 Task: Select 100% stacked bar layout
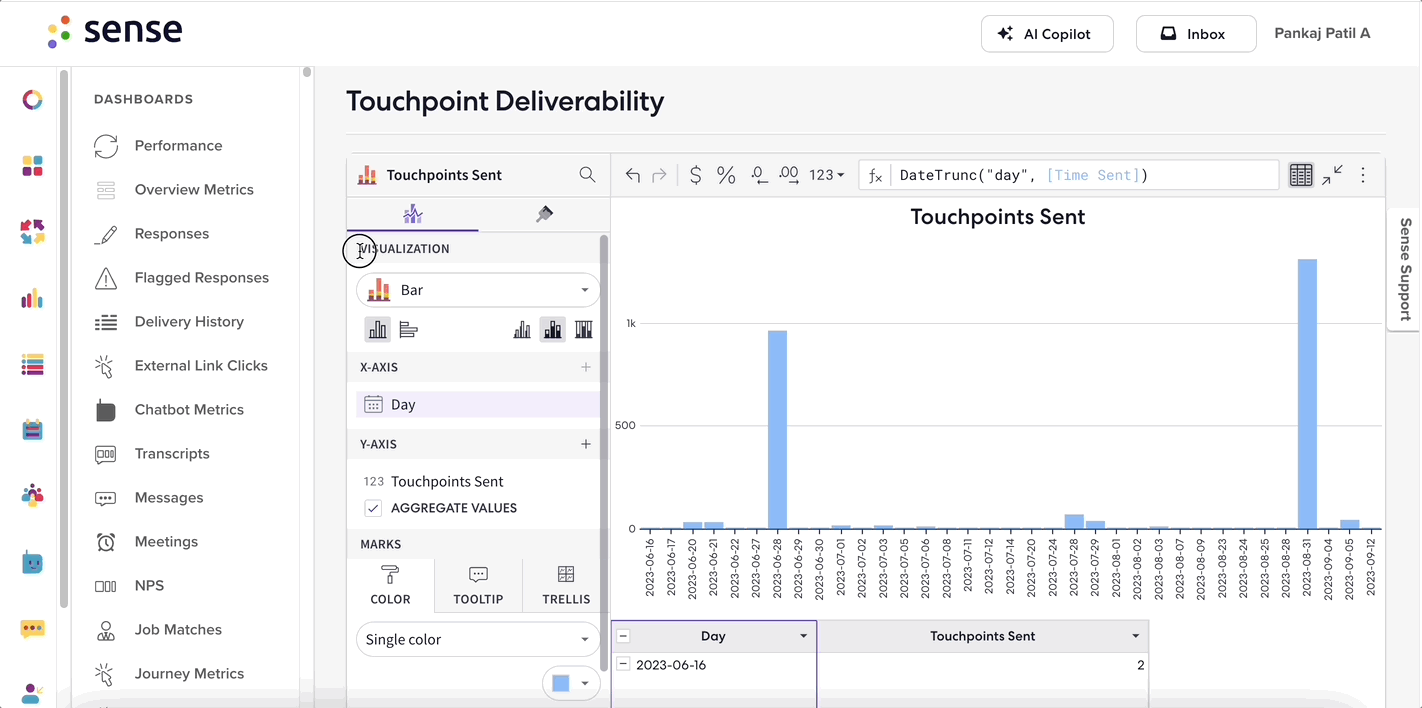(583, 329)
